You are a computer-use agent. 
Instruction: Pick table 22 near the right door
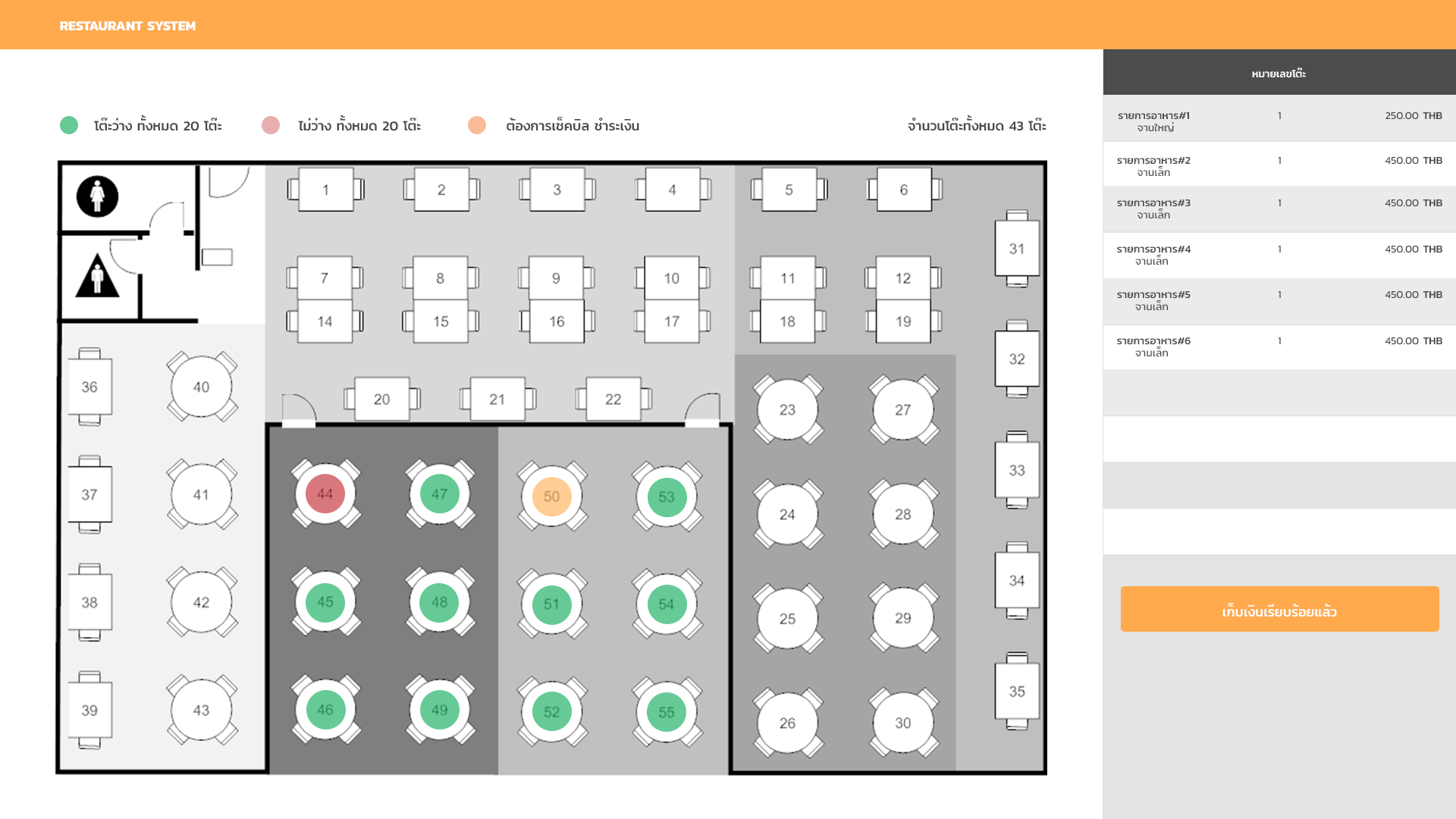point(613,399)
